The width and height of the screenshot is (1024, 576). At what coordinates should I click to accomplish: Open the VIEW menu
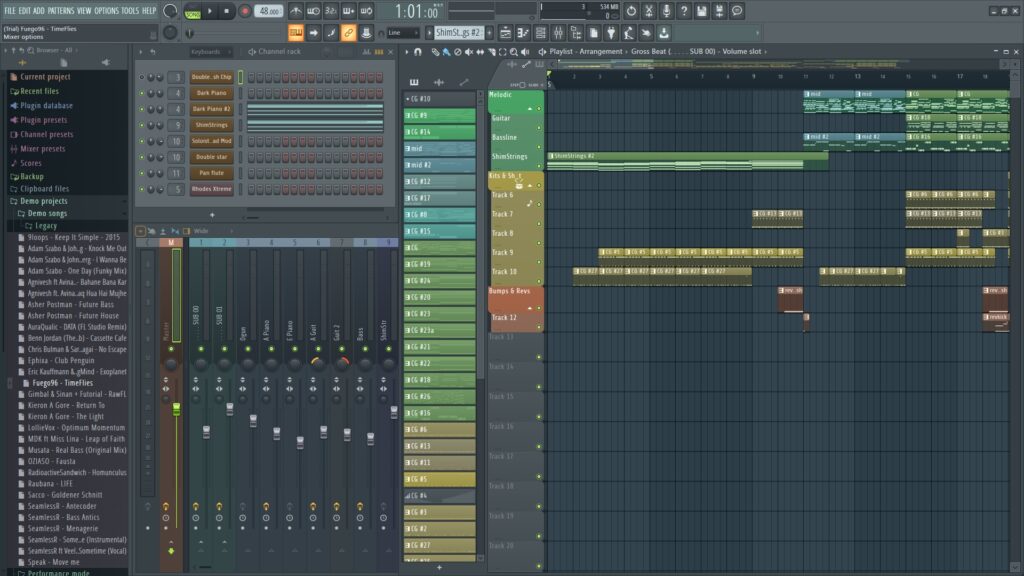pyautogui.click(x=84, y=11)
